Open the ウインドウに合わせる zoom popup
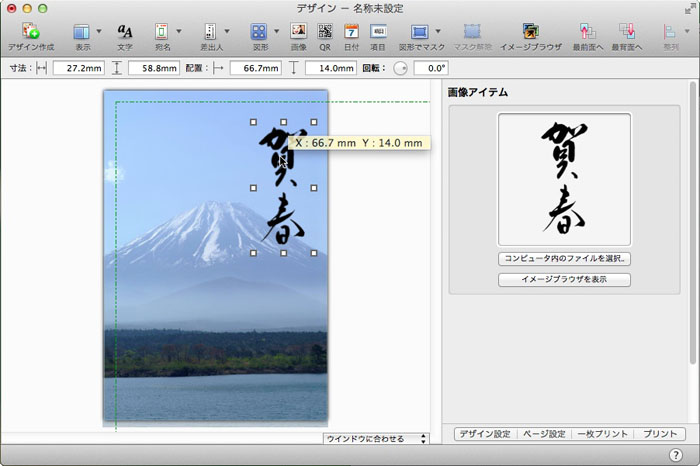 [376, 438]
